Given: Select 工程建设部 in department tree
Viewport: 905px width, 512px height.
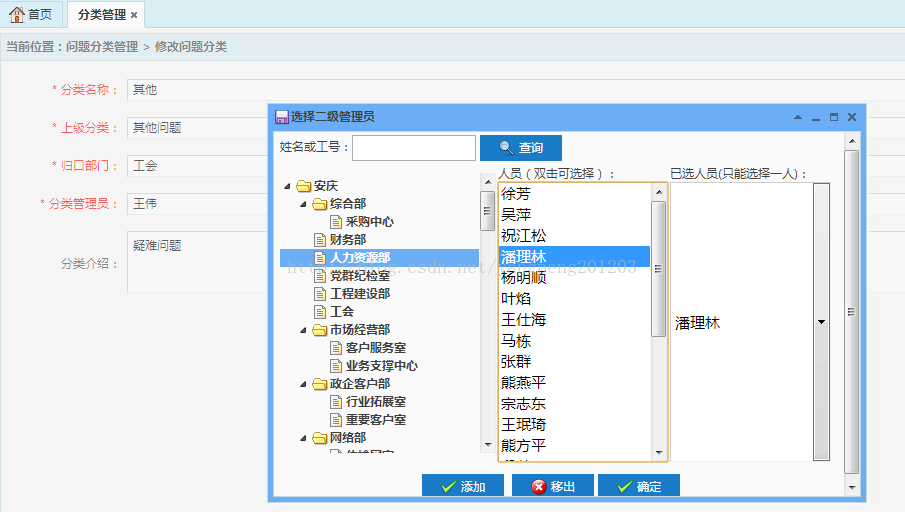Looking at the screenshot, I should coord(360,294).
